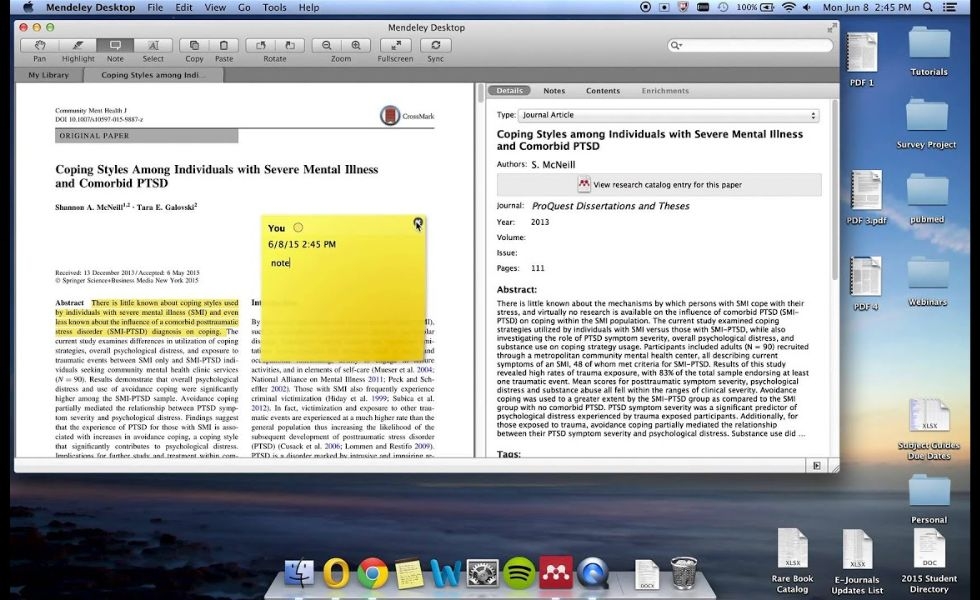Screen dimensions: 980x600
Task: Select the Pan tool
Action: coord(39,46)
